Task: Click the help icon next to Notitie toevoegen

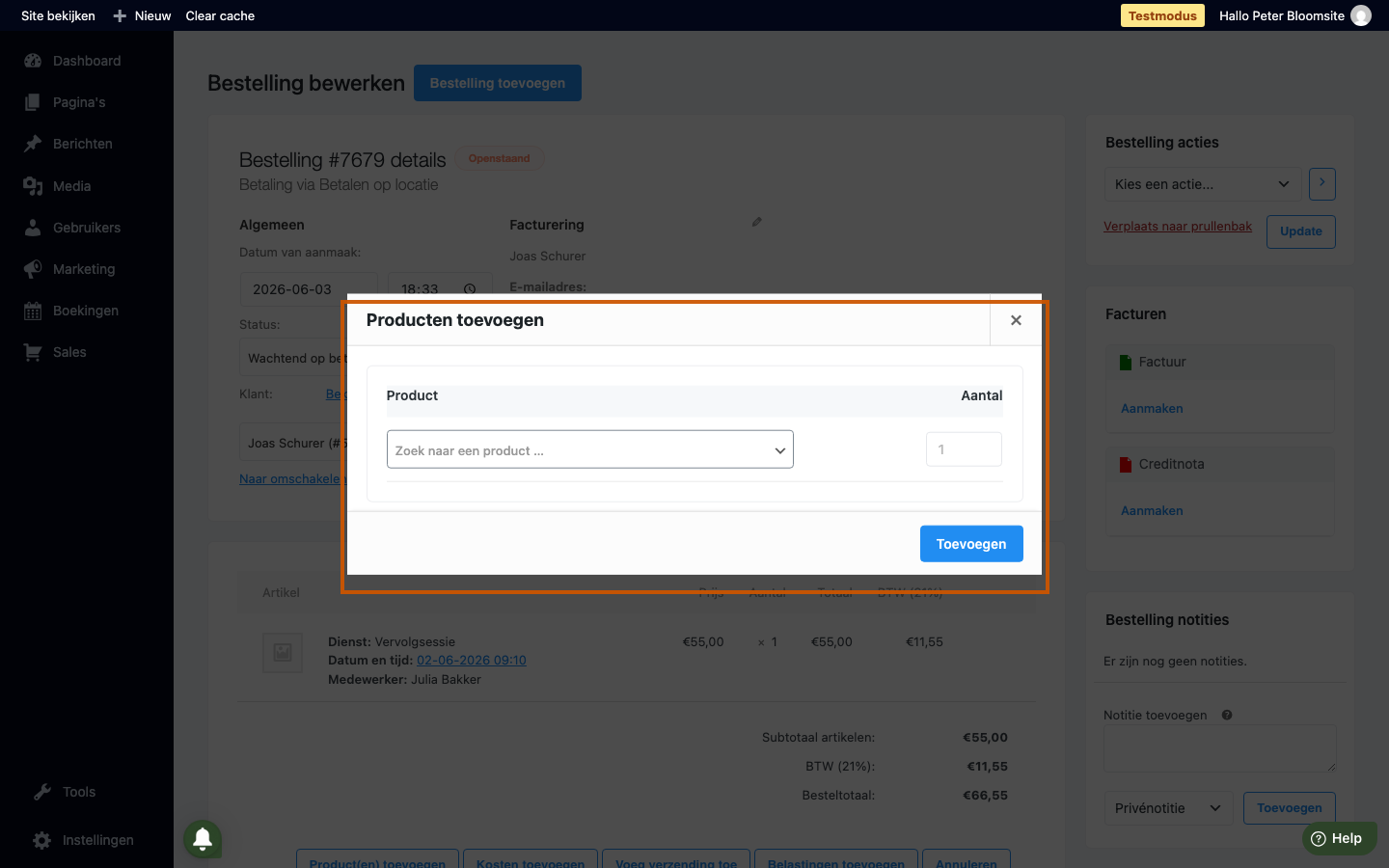Action: pos(1227,715)
